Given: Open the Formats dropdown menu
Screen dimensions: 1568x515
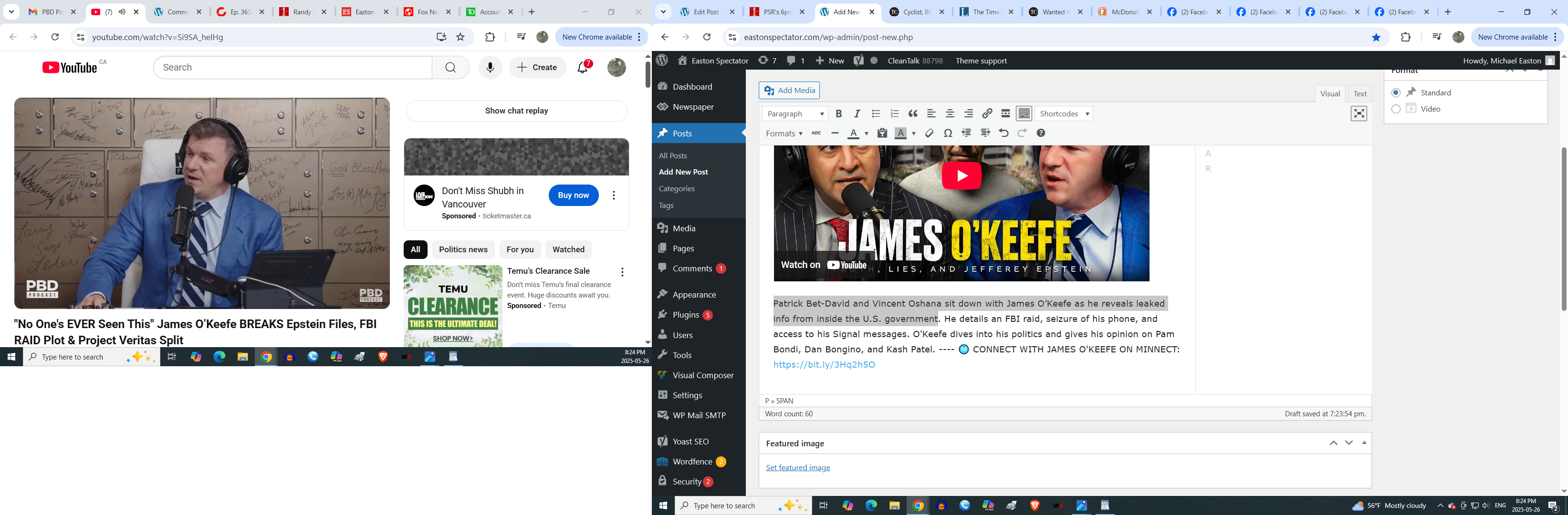Looking at the screenshot, I should pyautogui.click(x=784, y=133).
